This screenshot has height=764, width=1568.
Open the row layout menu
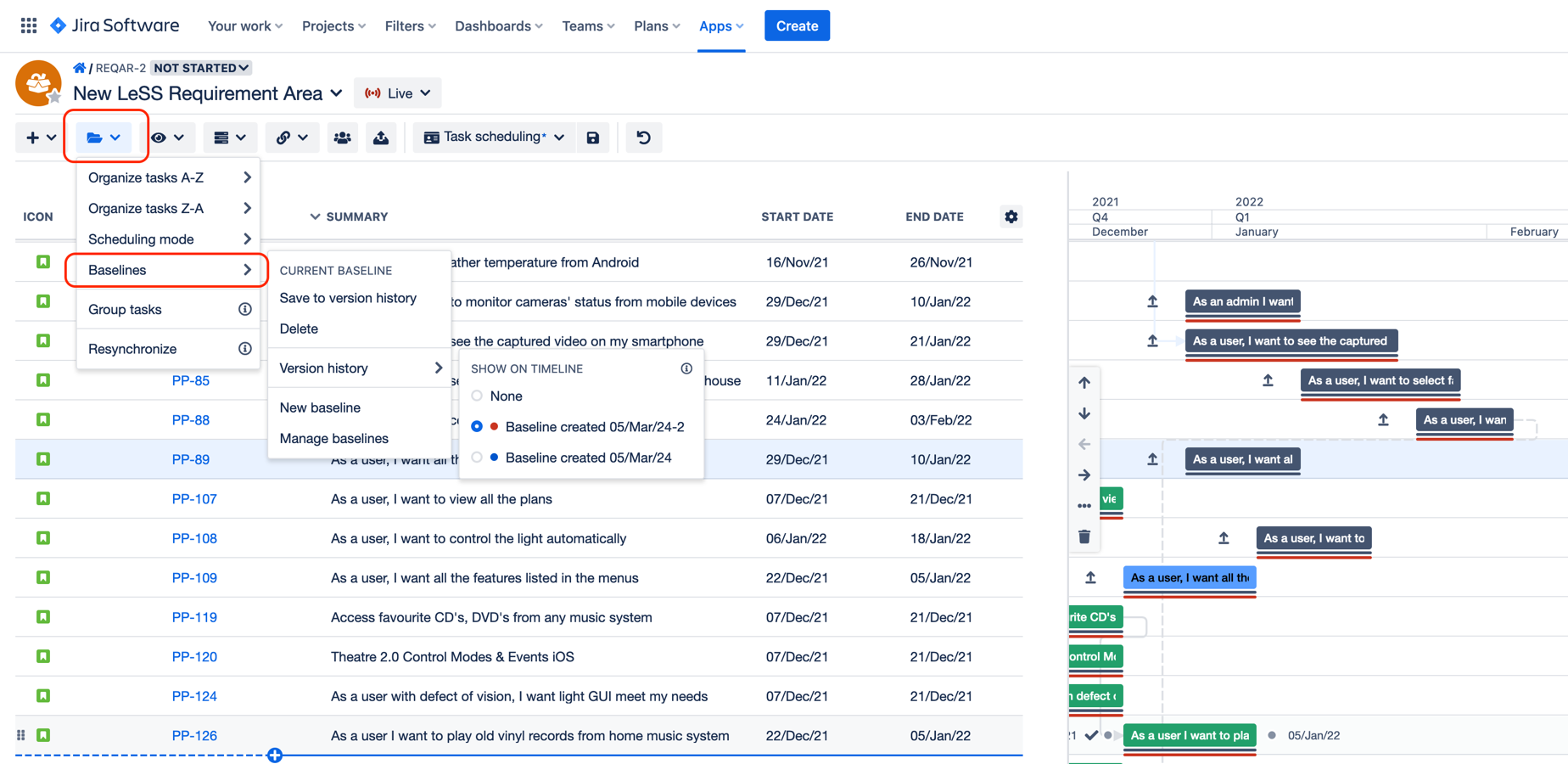[x=229, y=138]
